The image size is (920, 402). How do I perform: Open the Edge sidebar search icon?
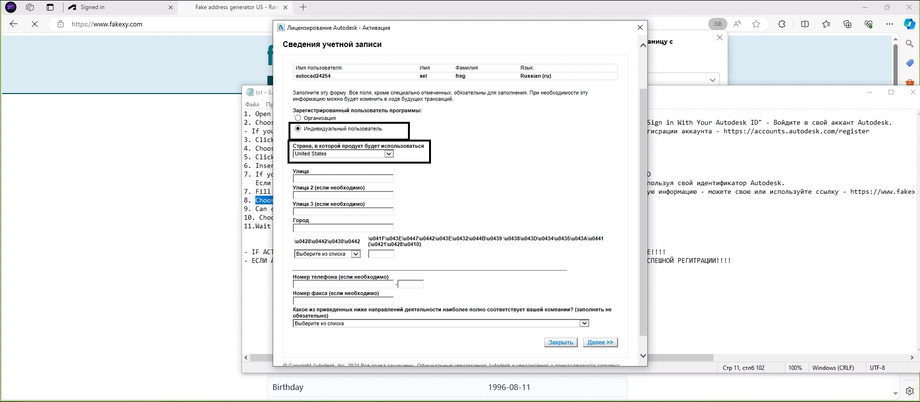pyautogui.click(x=910, y=44)
